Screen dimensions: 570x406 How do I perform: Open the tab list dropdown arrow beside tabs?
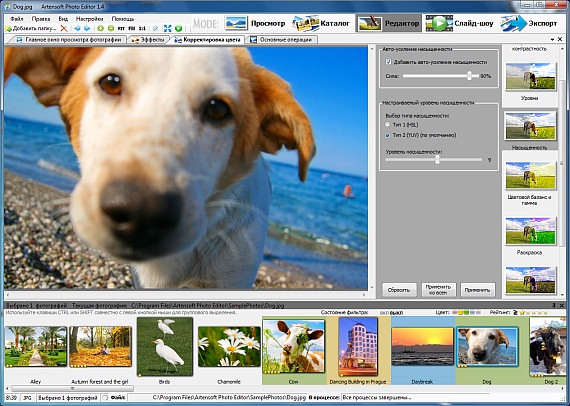pos(553,39)
